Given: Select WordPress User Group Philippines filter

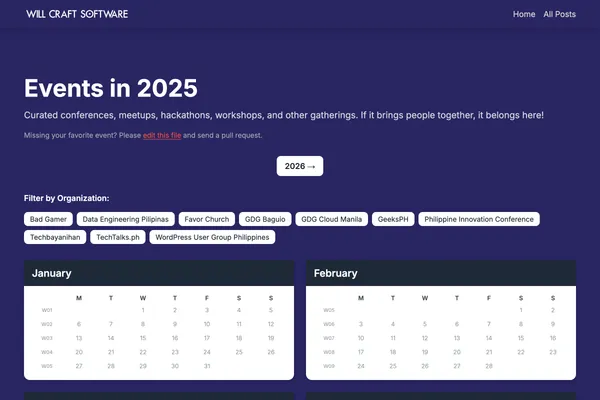Looking at the screenshot, I should click(214, 237).
